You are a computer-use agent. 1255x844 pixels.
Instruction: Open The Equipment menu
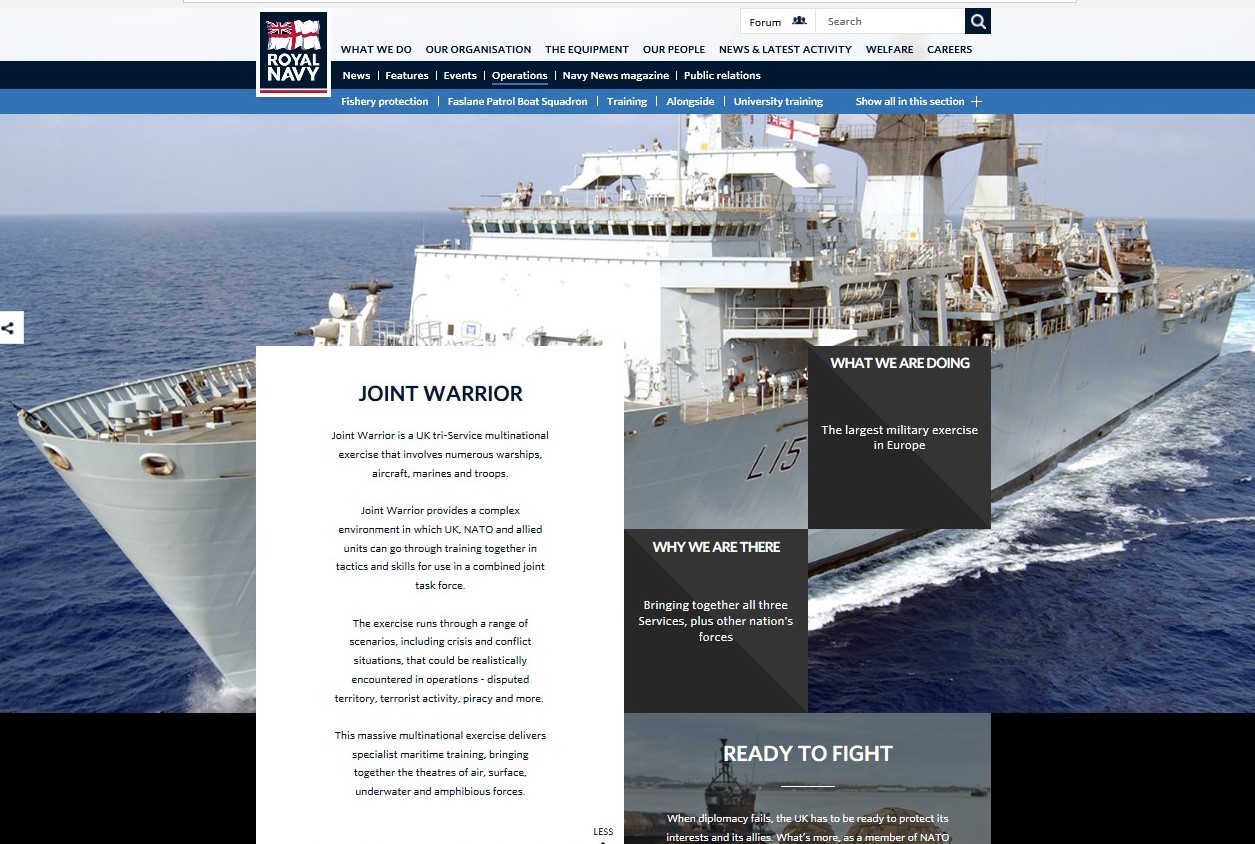tap(586, 49)
